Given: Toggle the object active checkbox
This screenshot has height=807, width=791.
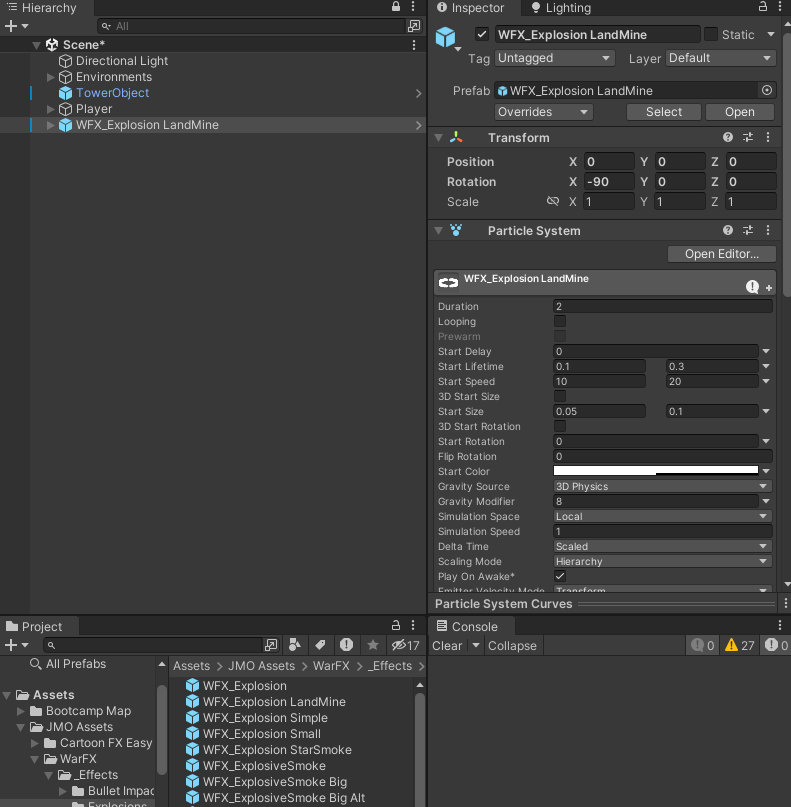Looking at the screenshot, I should [x=482, y=34].
